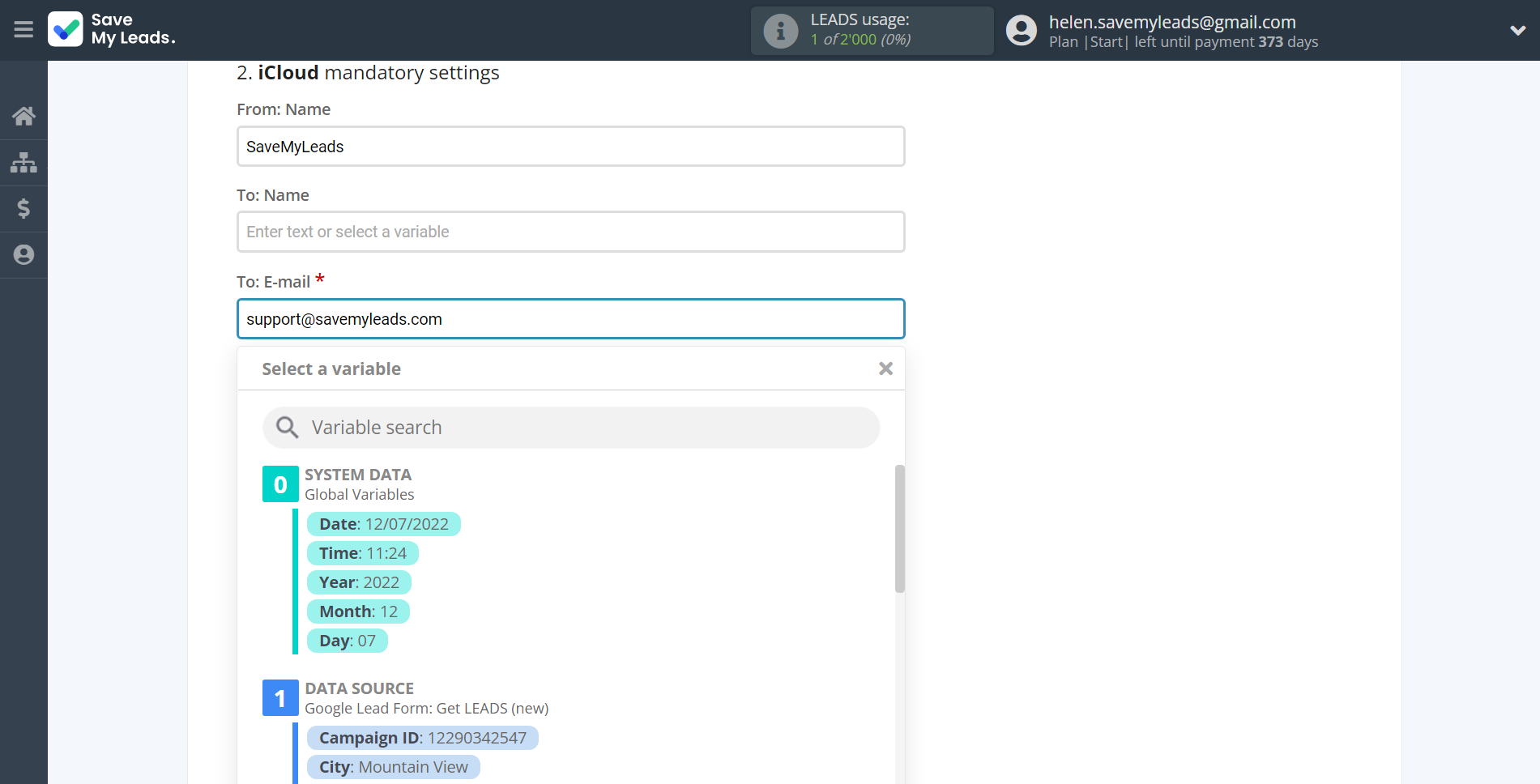1540x784 pixels.
Task: Click the Save My Leads logo
Action: tap(112, 29)
